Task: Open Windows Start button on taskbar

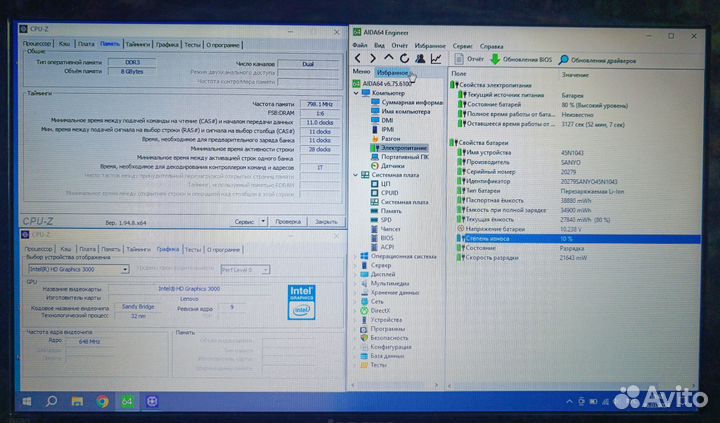Action: click(27, 401)
